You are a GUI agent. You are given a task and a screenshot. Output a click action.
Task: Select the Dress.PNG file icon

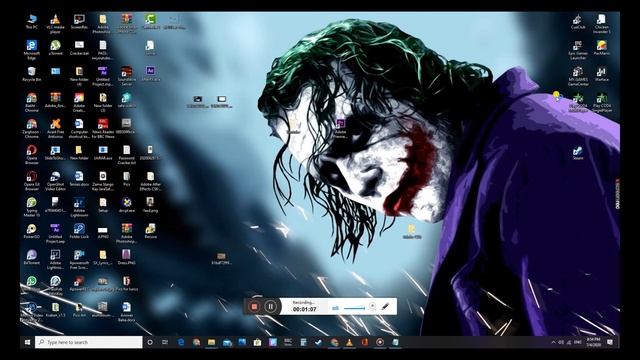126,257
